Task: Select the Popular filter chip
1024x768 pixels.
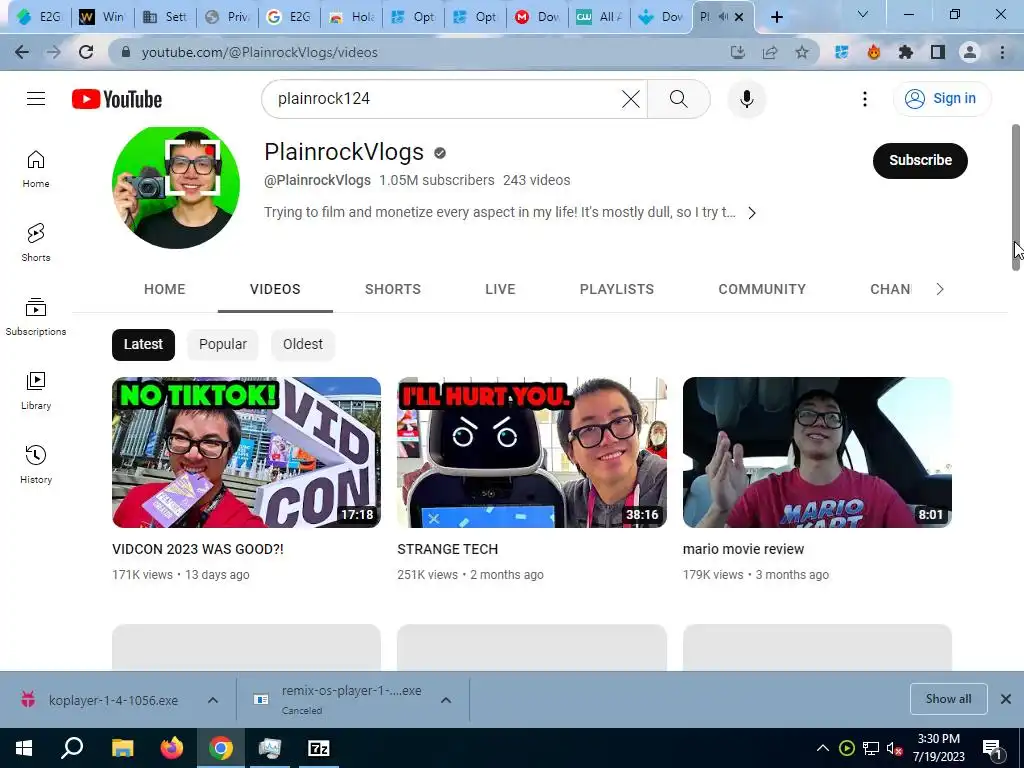Action: (x=223, y=344)
